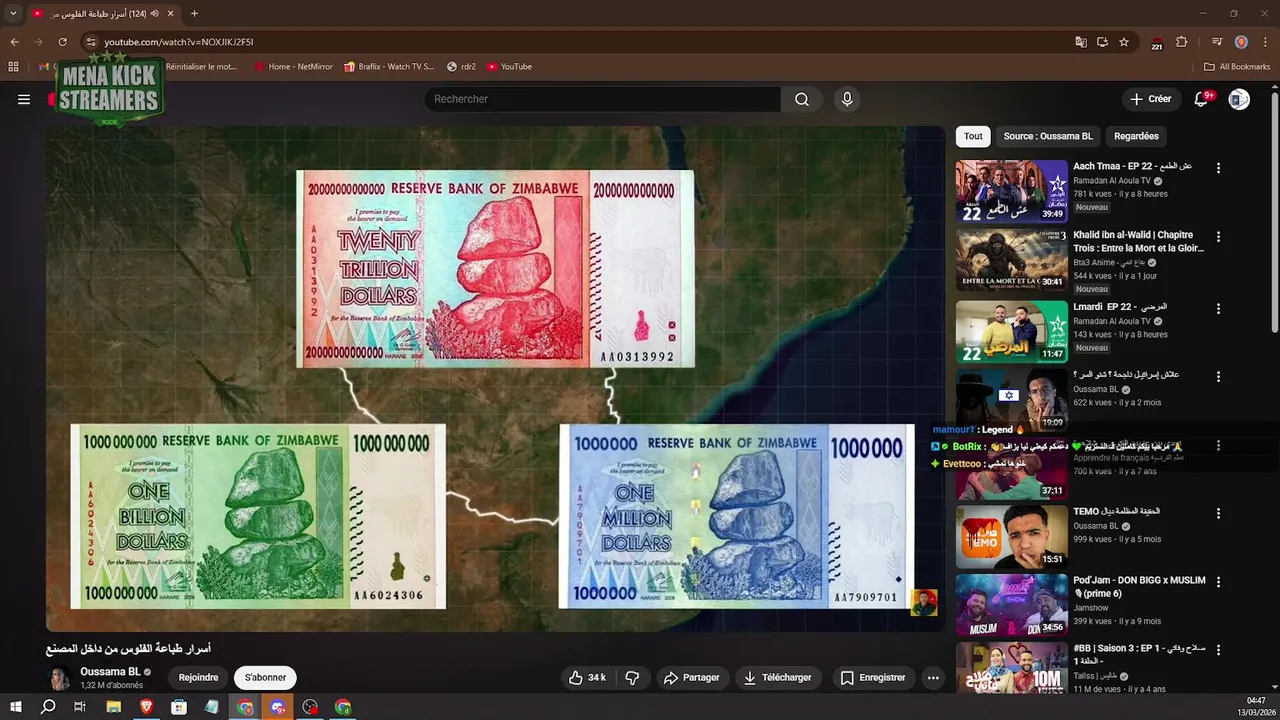Screen dimensions: 1280x720
Task: Dislike the video with thumbs down
Action: coord(632,677)
